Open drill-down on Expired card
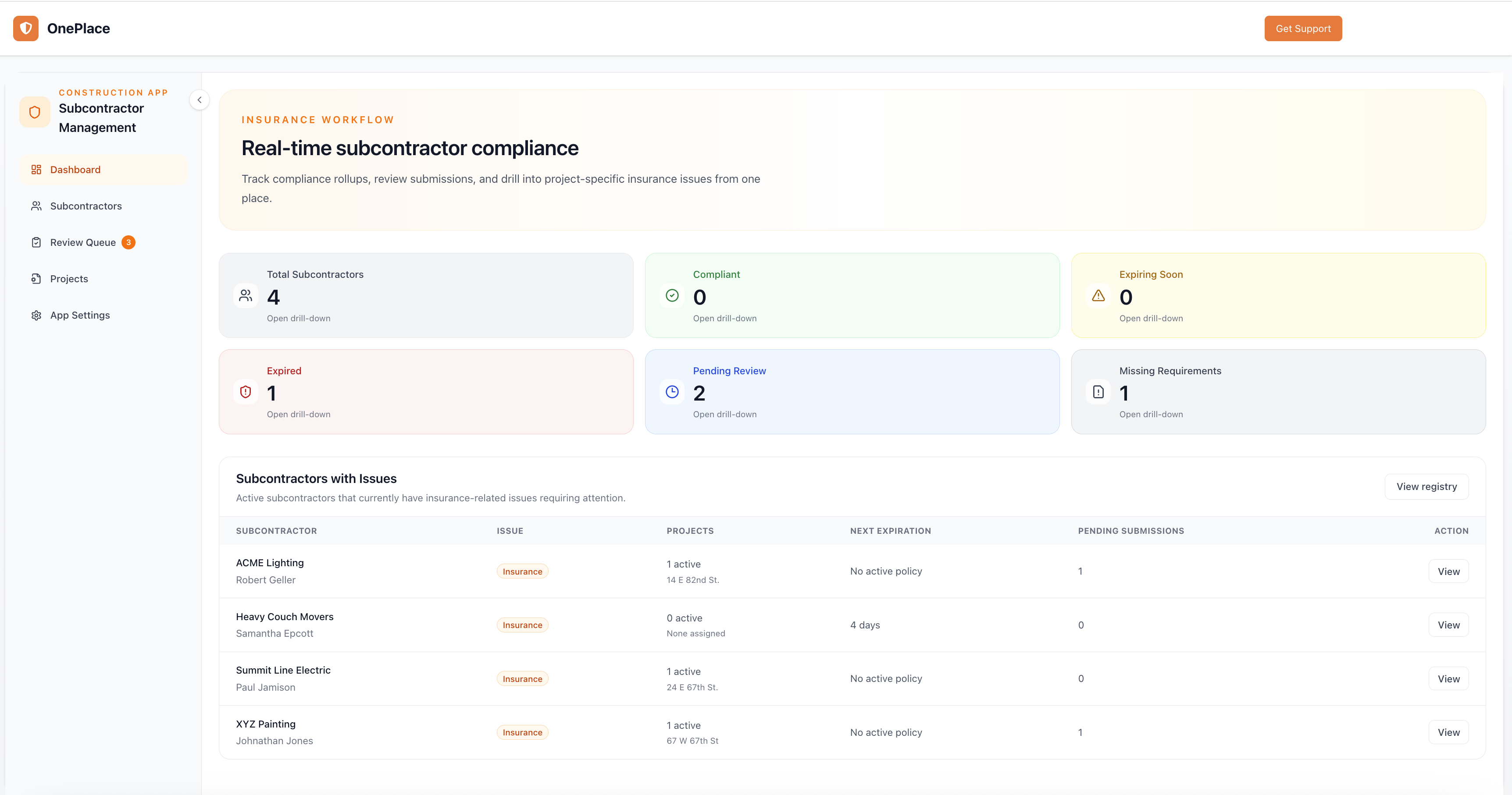This screenshot has width=1512, height=795. tap(298, 414)
